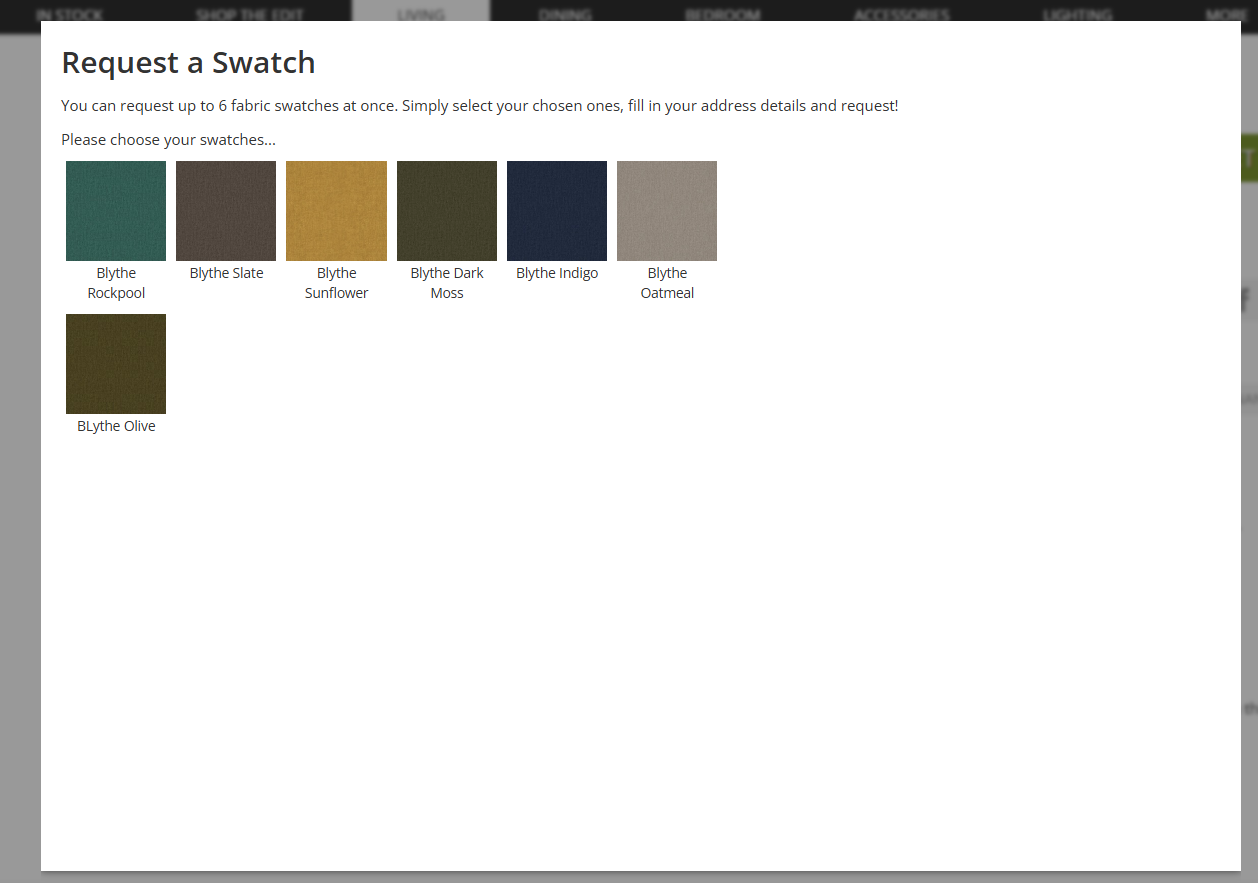This screenshot has height=883, width=1258.
Task: Pick the Blythe Oatmeal beige swatch image
Action: pos(667,211)
